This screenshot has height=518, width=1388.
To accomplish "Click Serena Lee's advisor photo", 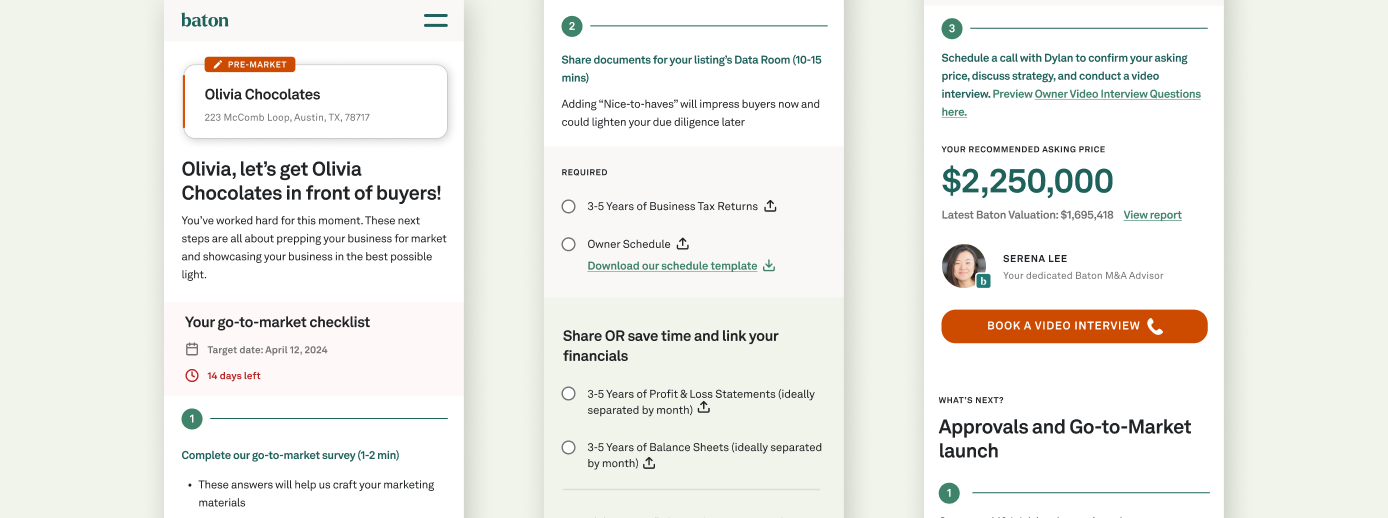I will 963,266.
